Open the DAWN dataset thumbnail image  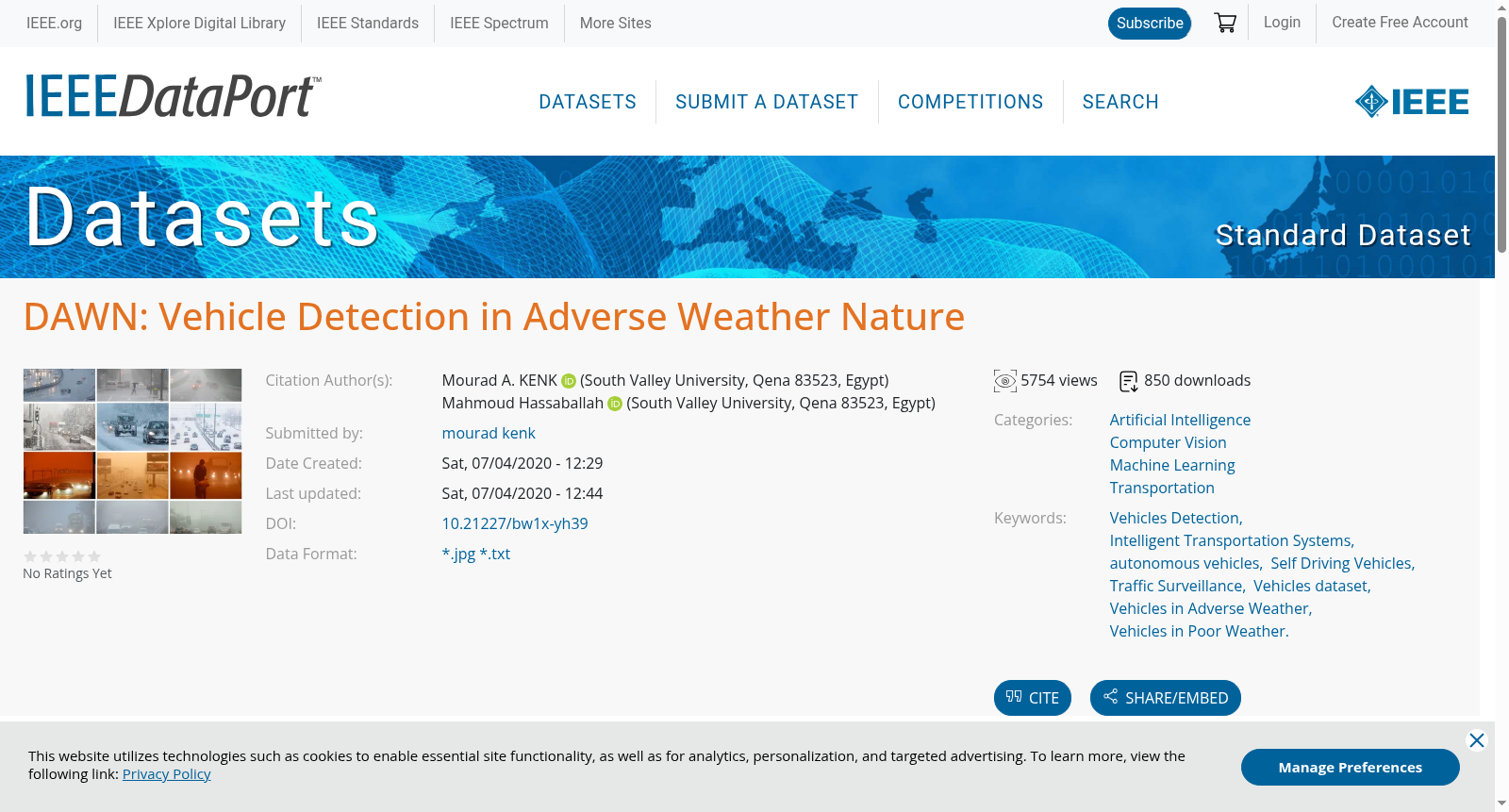click(132, 451)
